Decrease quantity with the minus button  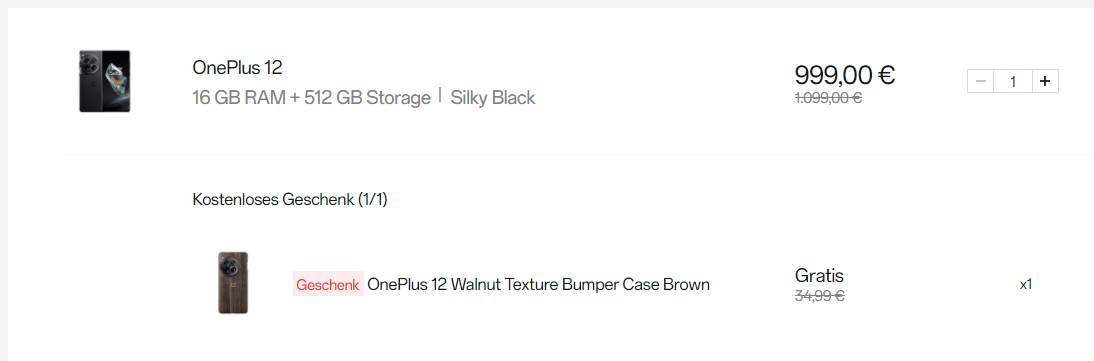tap(980, 82)
